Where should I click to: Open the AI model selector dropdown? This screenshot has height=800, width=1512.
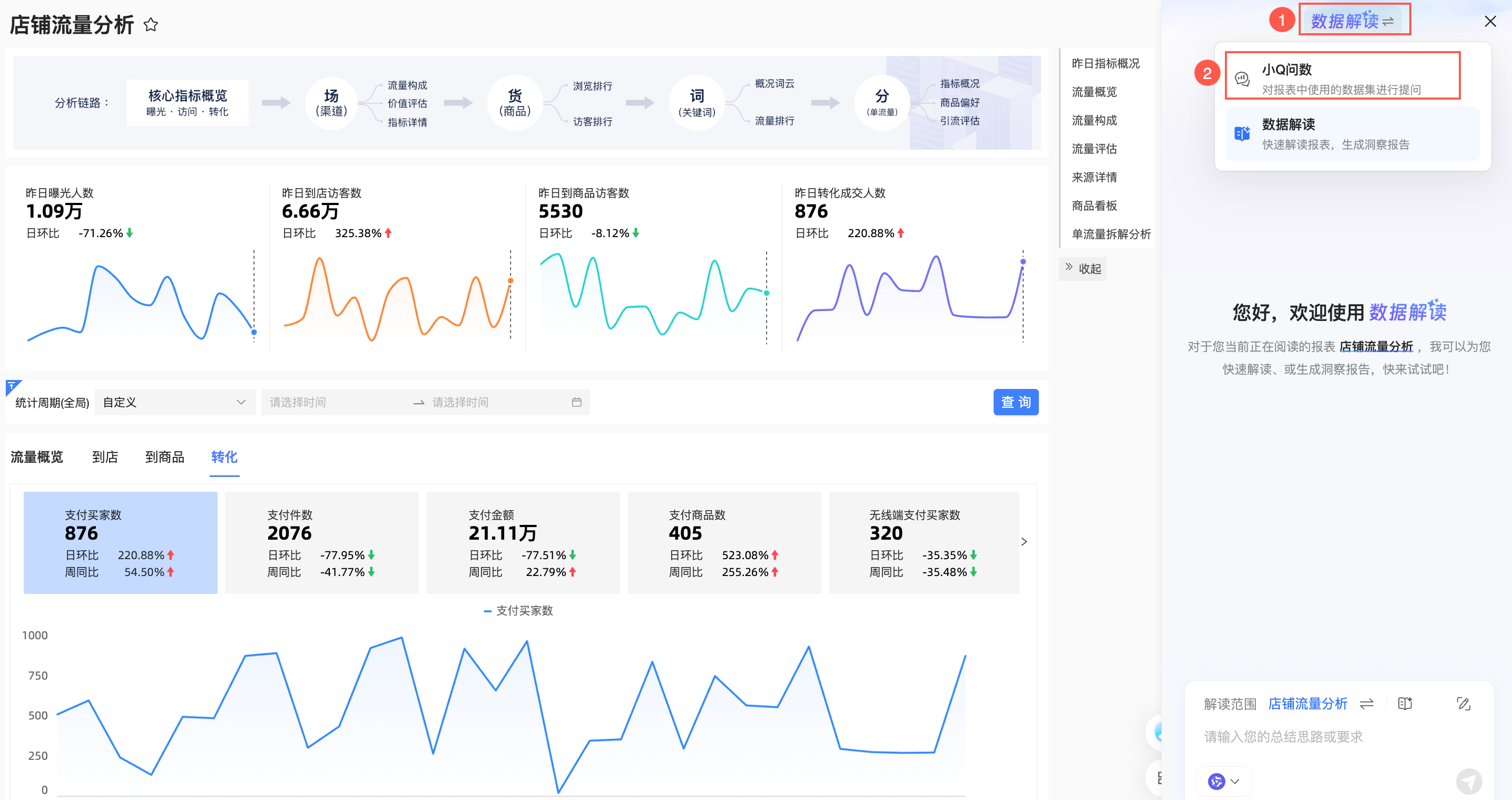pyautogui.click(x=1224, y=781)
